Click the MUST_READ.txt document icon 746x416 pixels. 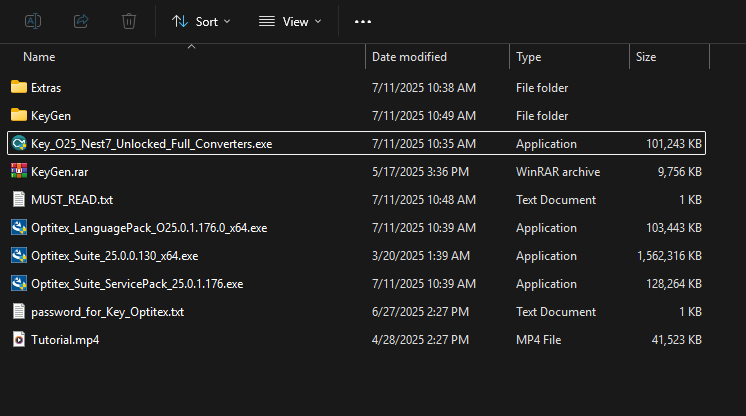pyautogui.click(x=19, y=200)
